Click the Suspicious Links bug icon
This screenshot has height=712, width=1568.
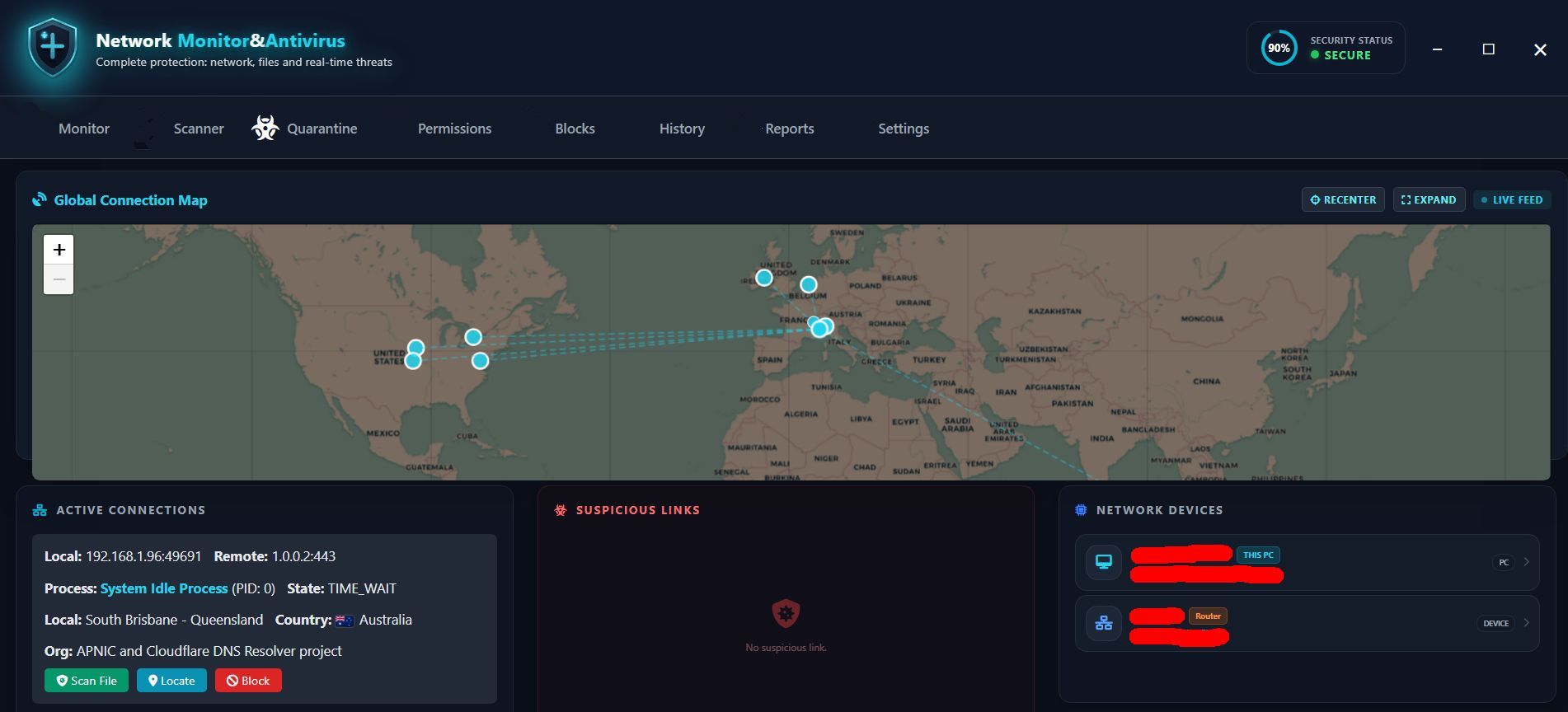tap(561, 510)
